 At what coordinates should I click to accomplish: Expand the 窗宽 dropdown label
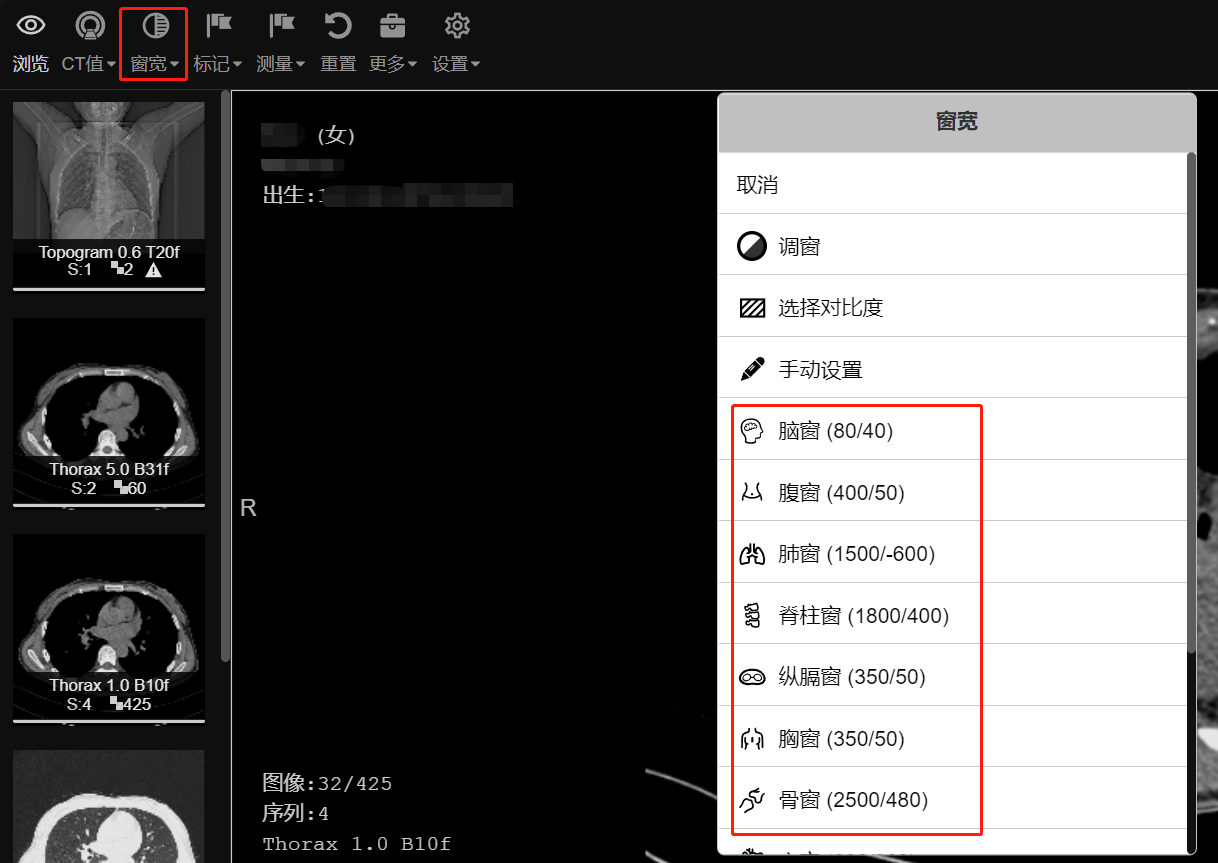(155, 64)
